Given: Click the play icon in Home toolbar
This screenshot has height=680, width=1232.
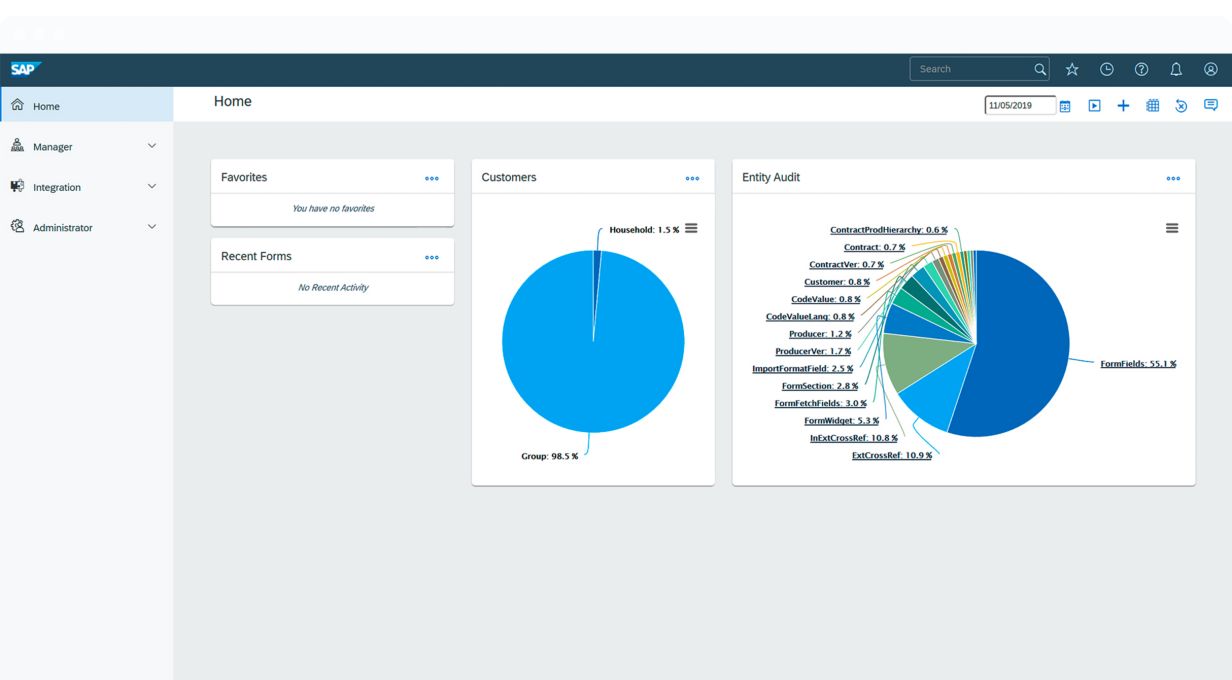Looking at the screenshot, I should coord(1094,106).
